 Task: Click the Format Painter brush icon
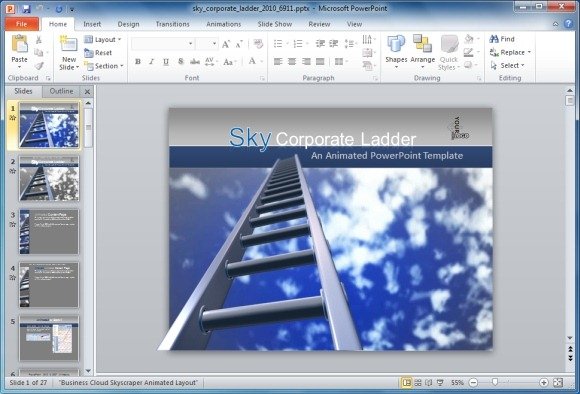tap(39, 66)
